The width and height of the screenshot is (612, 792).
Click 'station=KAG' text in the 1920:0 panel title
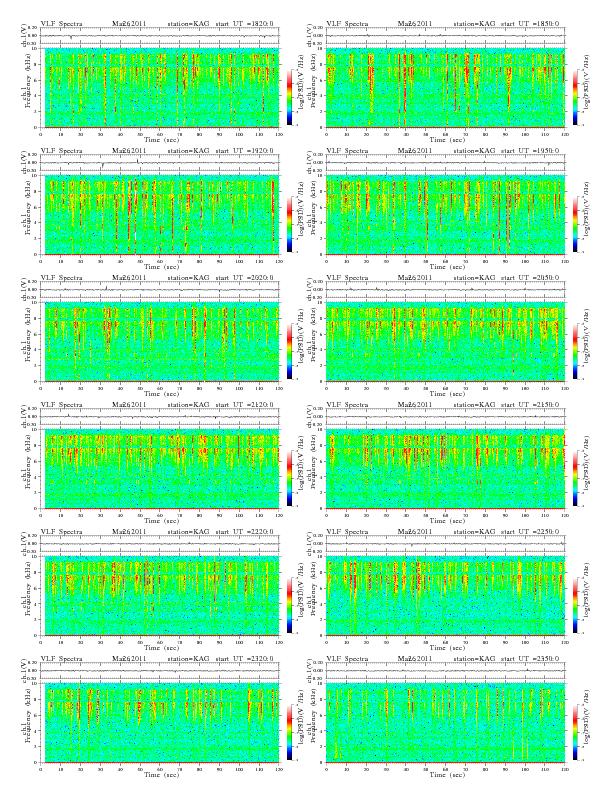tap(188, 151)
